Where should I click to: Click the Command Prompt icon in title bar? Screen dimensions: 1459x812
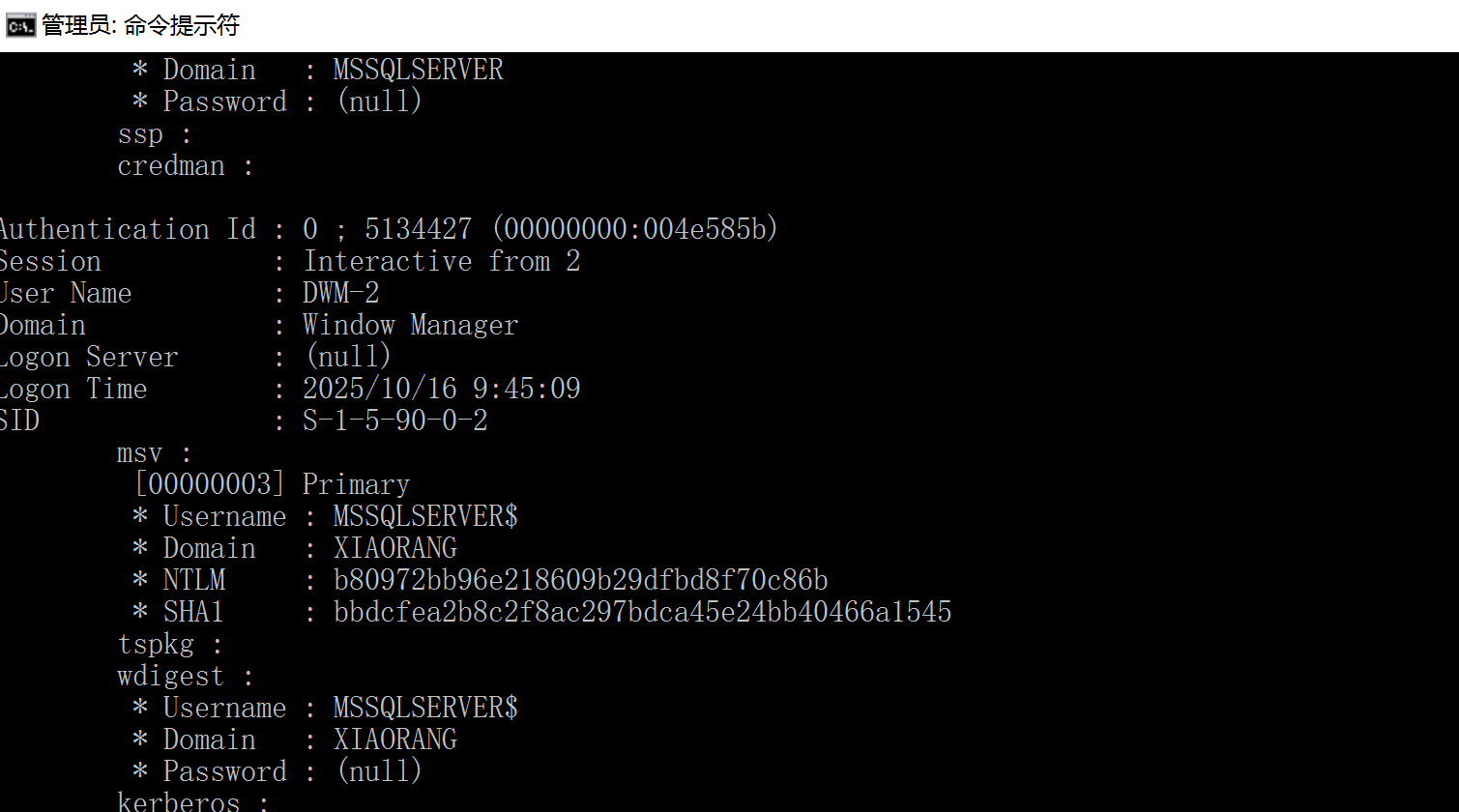click(x=20, y=26)
